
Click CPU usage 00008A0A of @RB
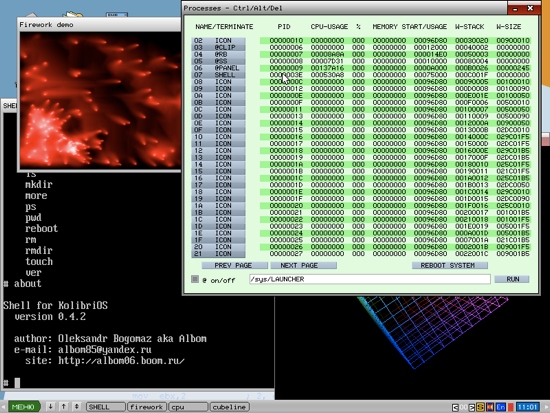[x=327, y=54]
